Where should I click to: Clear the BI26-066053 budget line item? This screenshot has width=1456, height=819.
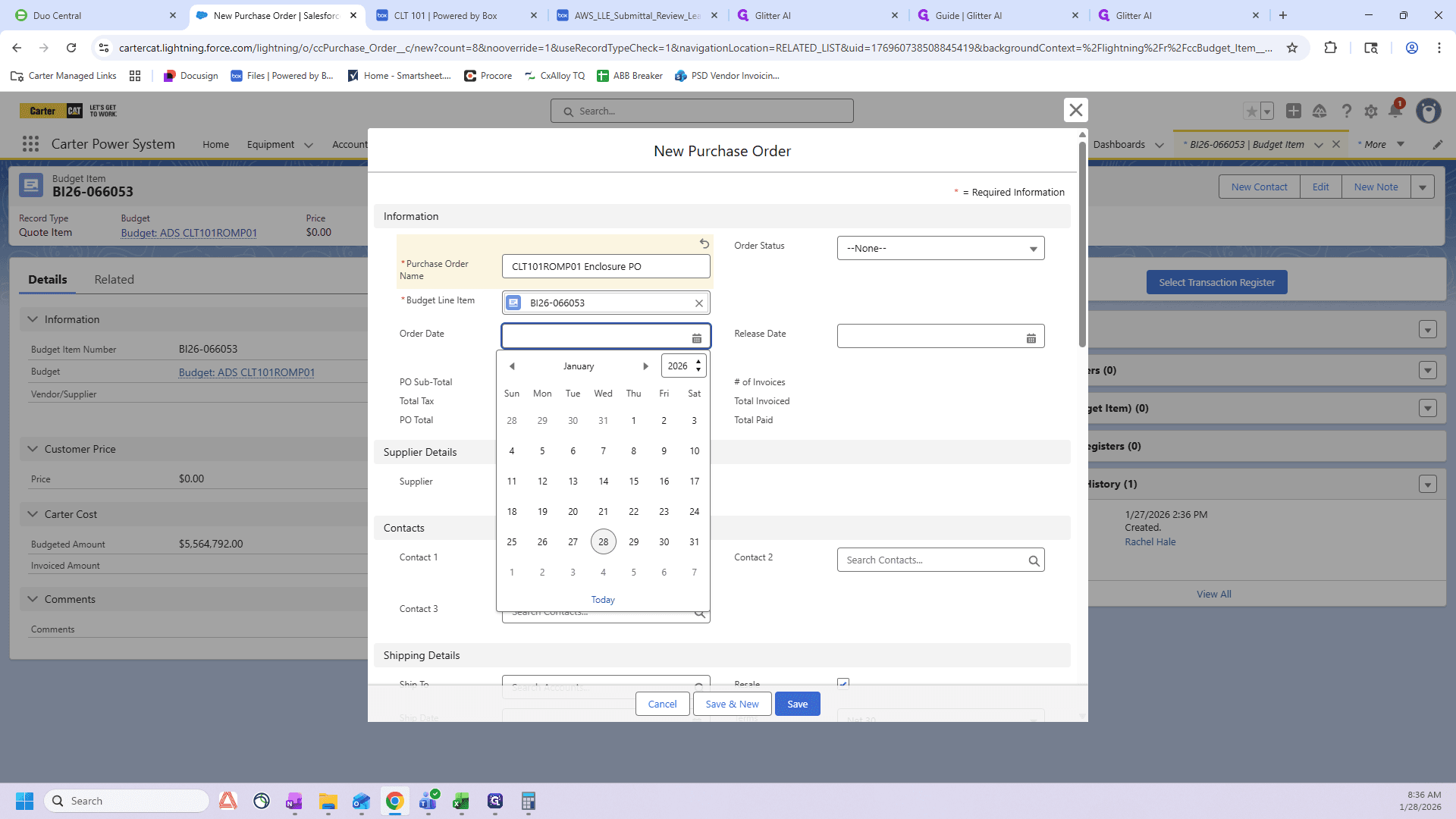click(698, 303)
